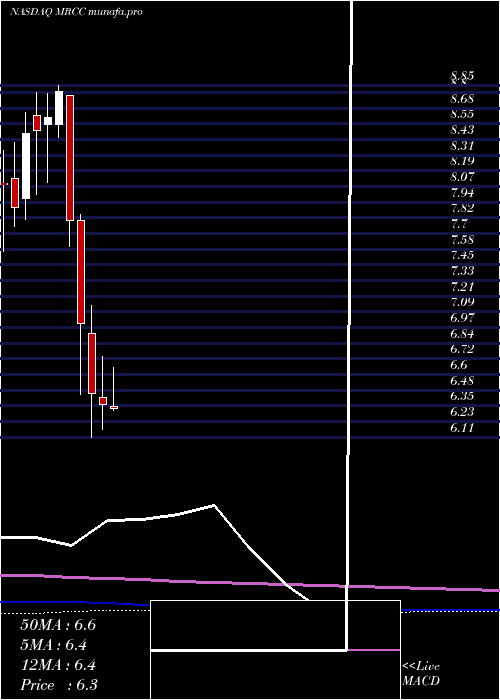
Task: Select the 7.58 price axis label
Action: [x=462, y=240]
